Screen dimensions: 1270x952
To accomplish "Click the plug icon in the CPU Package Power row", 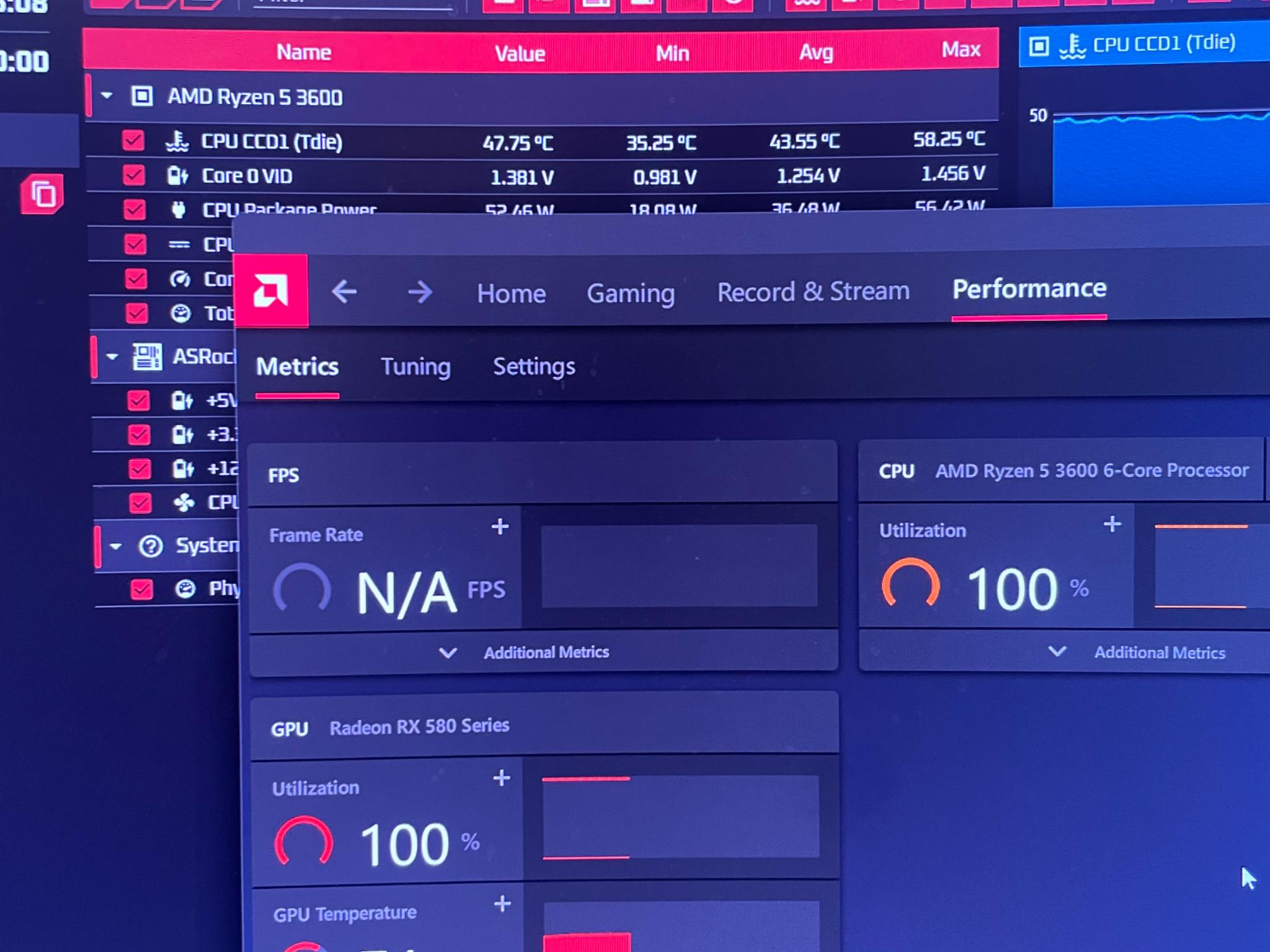I will click(179, 209).
